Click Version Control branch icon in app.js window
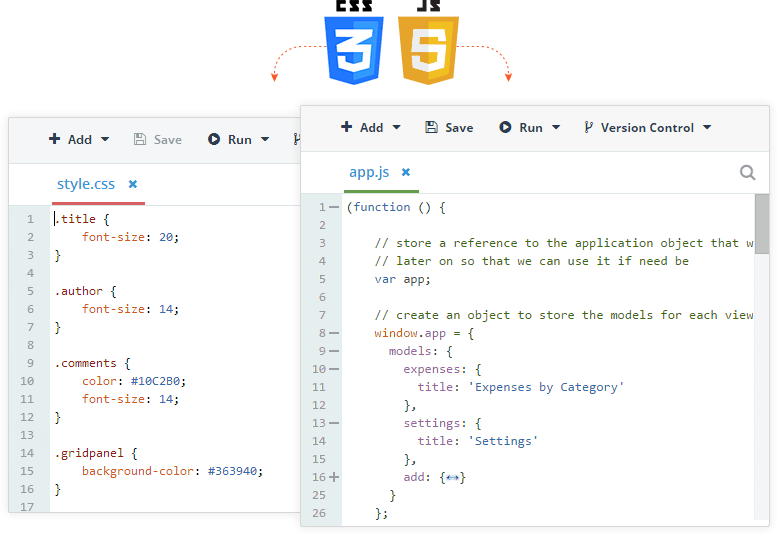Image resolution: width=778 pixels, height=535 pixels. 588,128
